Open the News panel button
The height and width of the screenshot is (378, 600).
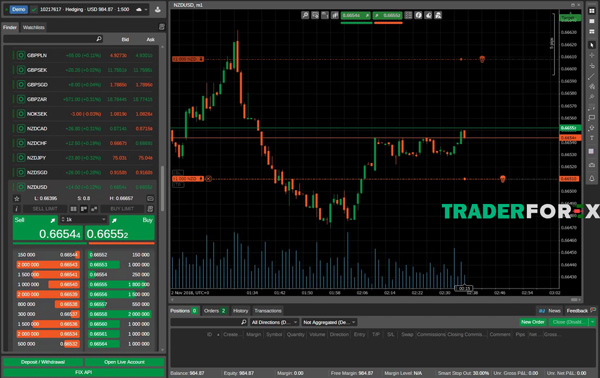549,311
